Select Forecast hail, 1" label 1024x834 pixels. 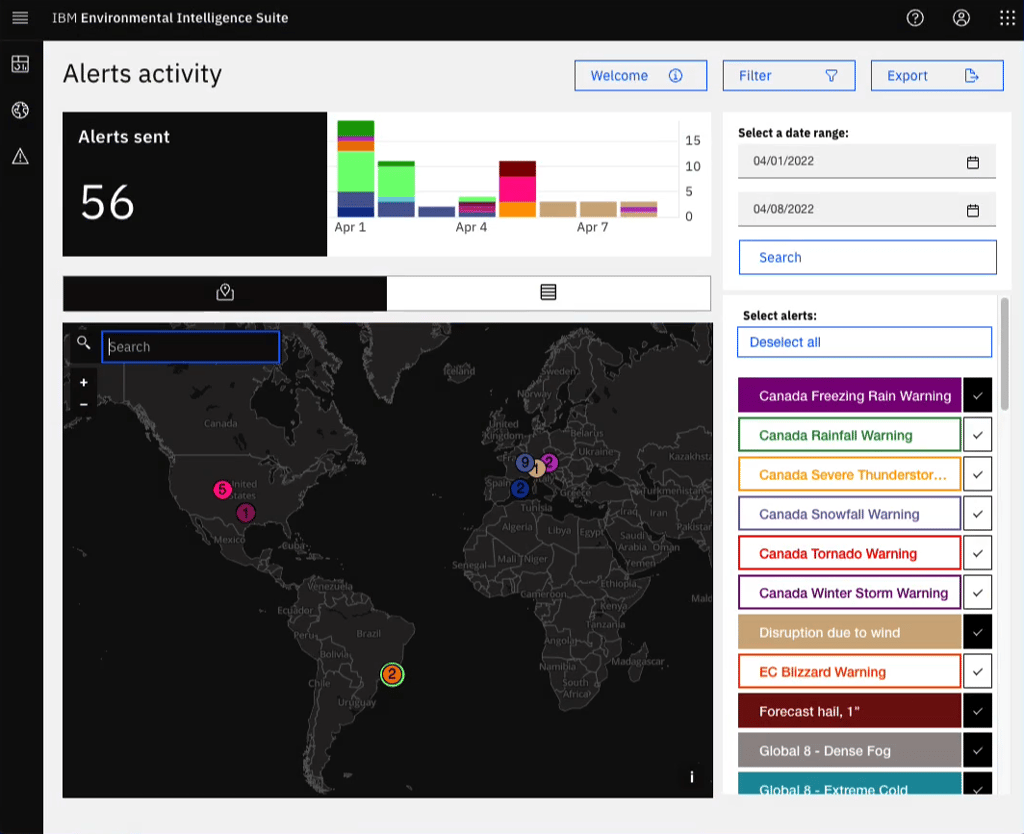pos(850,711)
